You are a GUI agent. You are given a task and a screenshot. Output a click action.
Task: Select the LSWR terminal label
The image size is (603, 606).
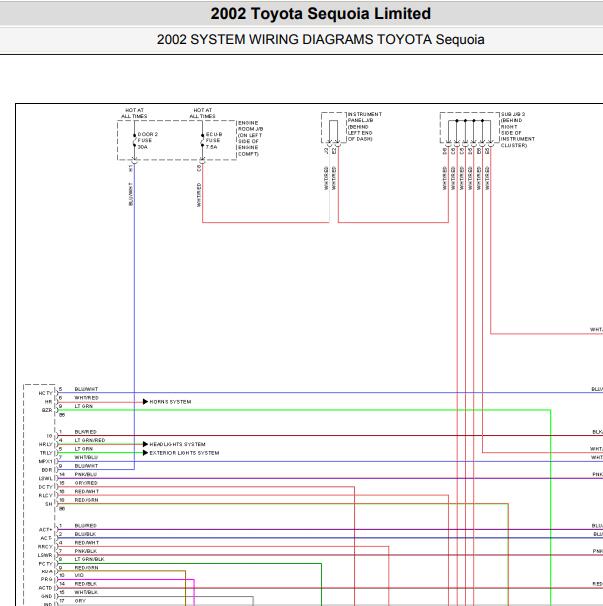(45, 555)
